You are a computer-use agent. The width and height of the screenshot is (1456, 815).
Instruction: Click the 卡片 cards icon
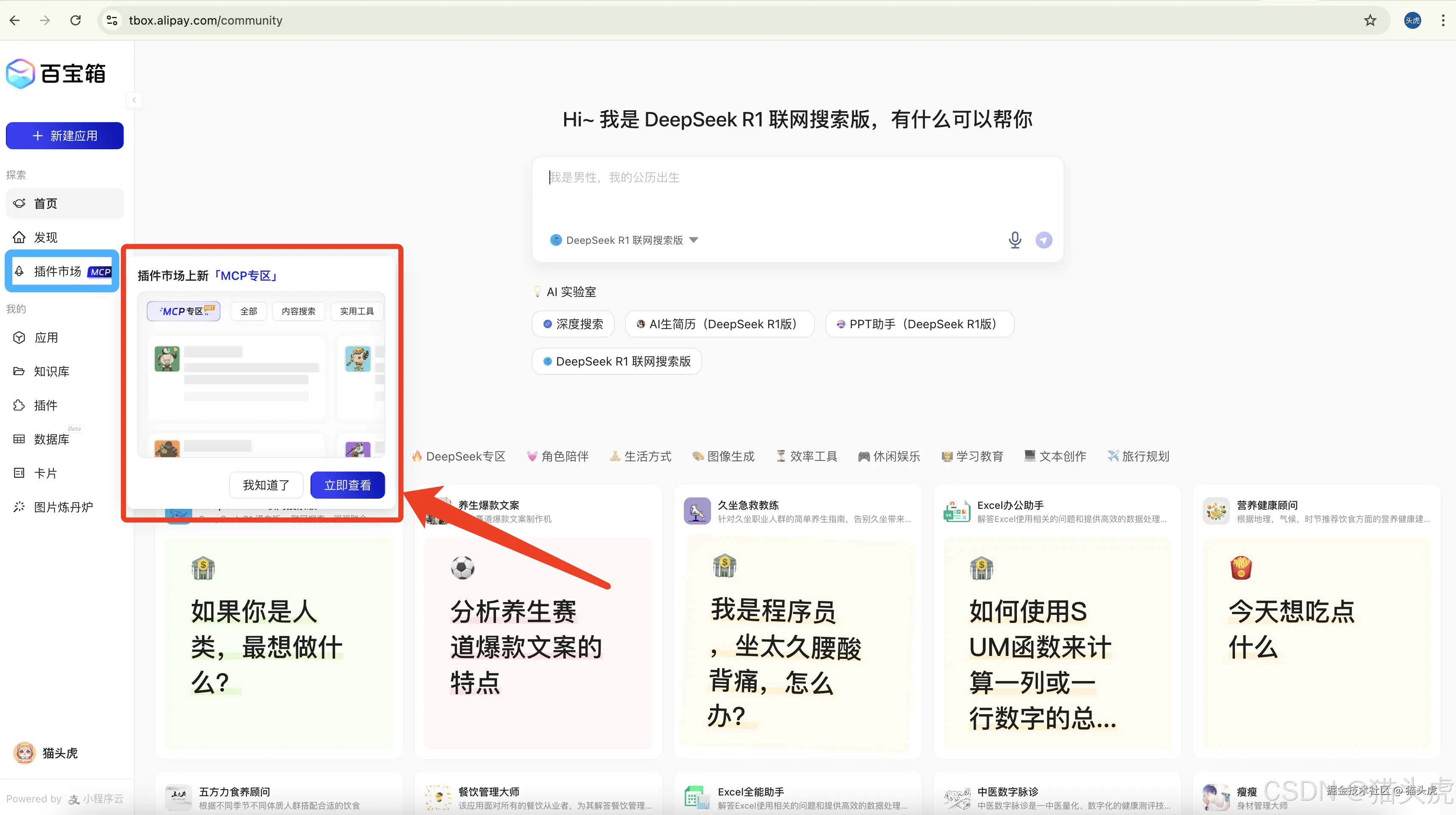[19, 473]
